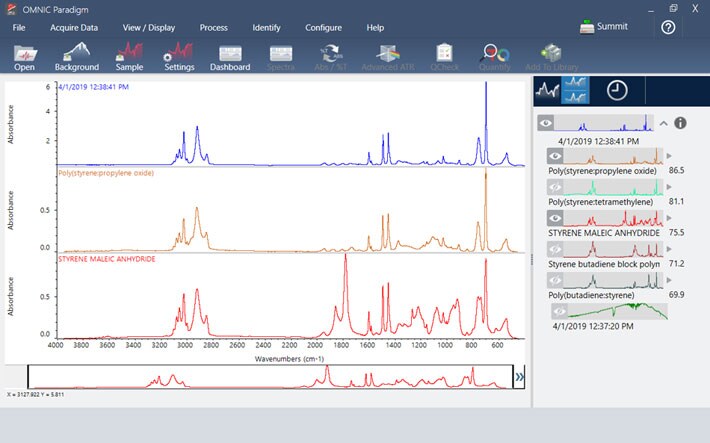The width and height of the screenshot is (710, 443).
Task: Open the history clock panel
Action: pos(617,91)
